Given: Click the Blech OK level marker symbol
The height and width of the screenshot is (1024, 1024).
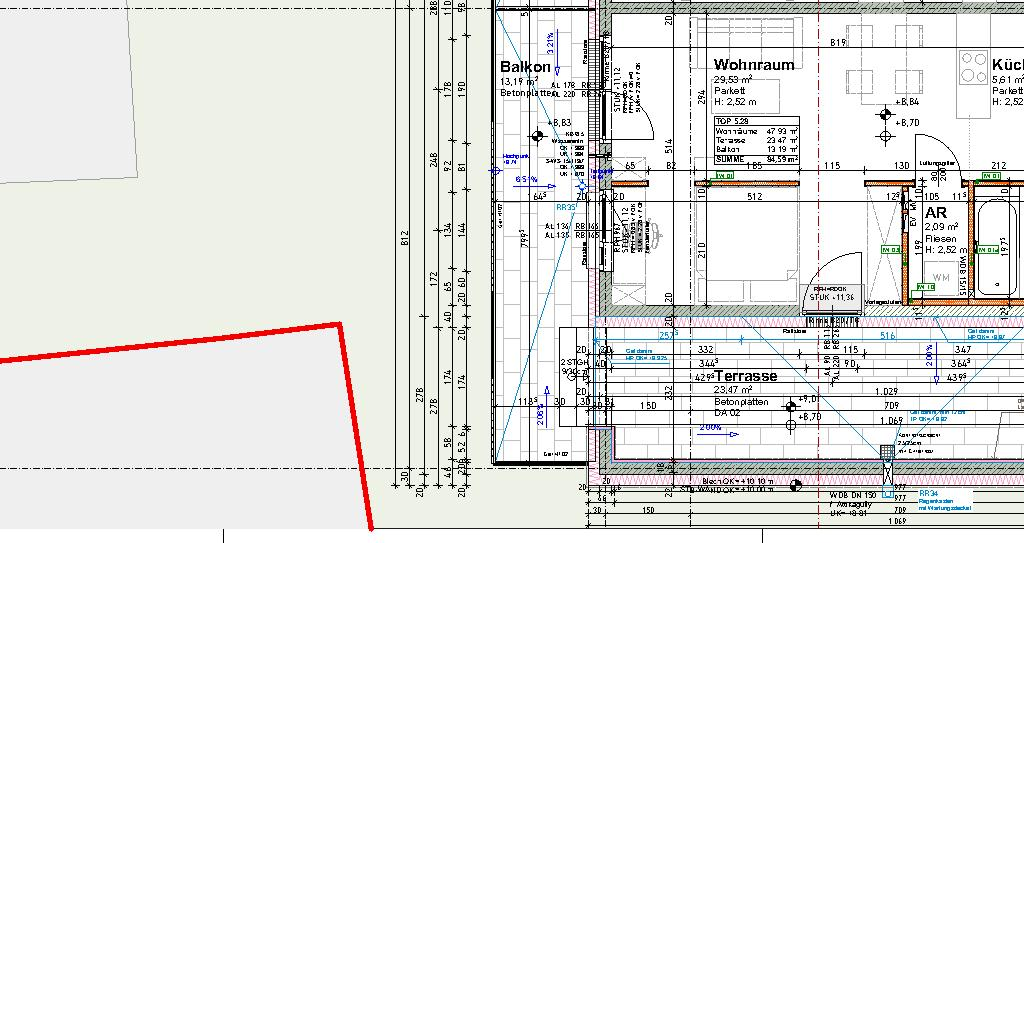Looking at the screenshot, I should point(795,486).
